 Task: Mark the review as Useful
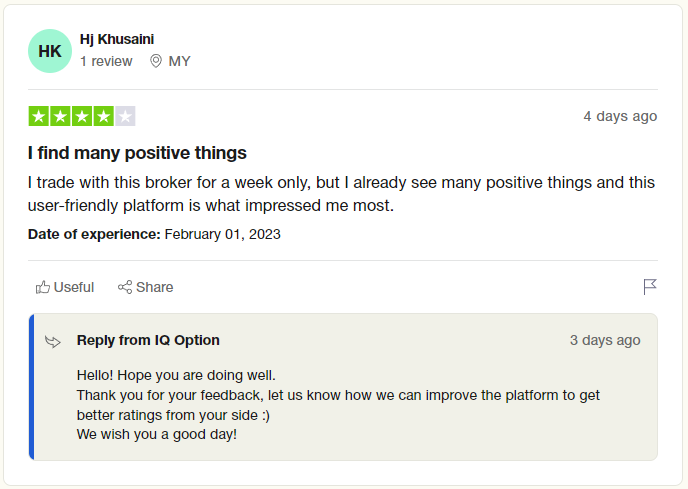click(x=65, y=287)
